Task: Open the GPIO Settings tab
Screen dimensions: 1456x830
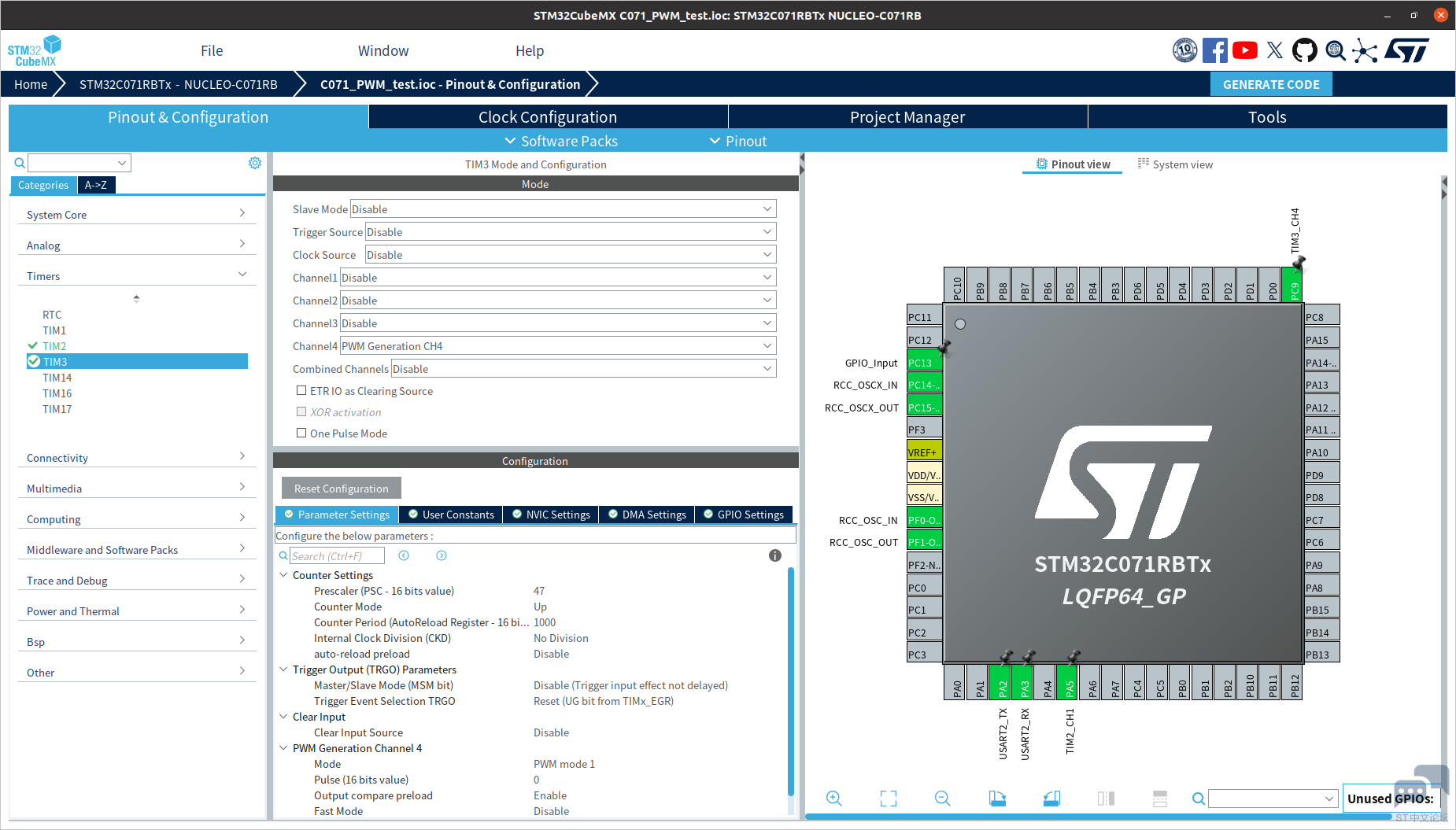Action: 743,515
